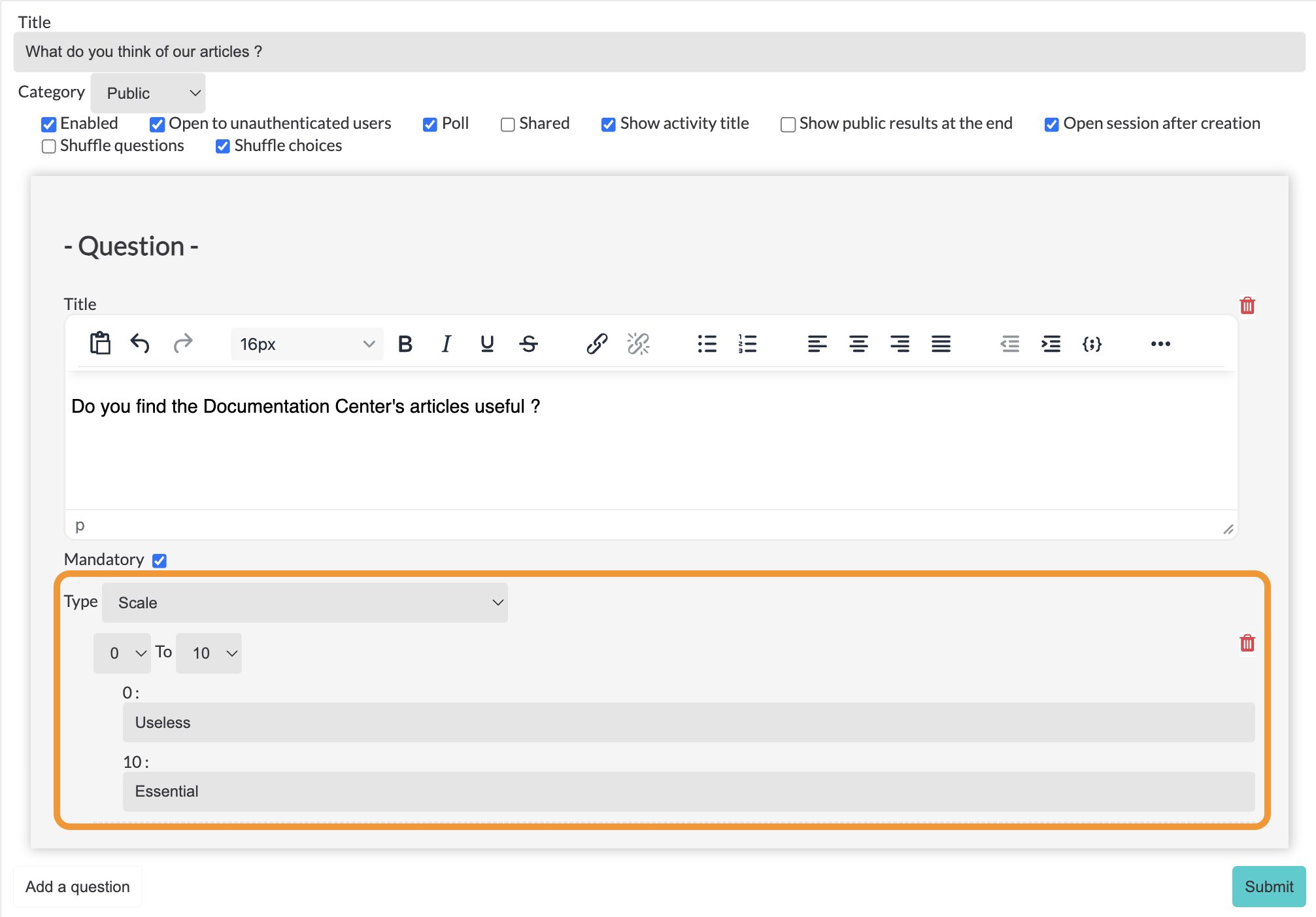Viewport: 1316px width, 917px height.
Task: Decrease indent
Action: click(1010, 343)
